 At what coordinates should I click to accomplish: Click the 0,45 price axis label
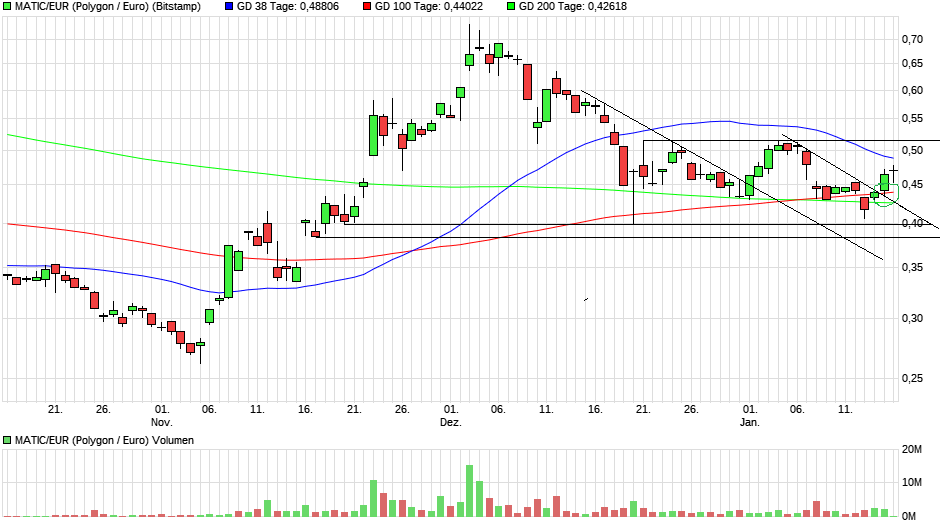tap(912, 184)
